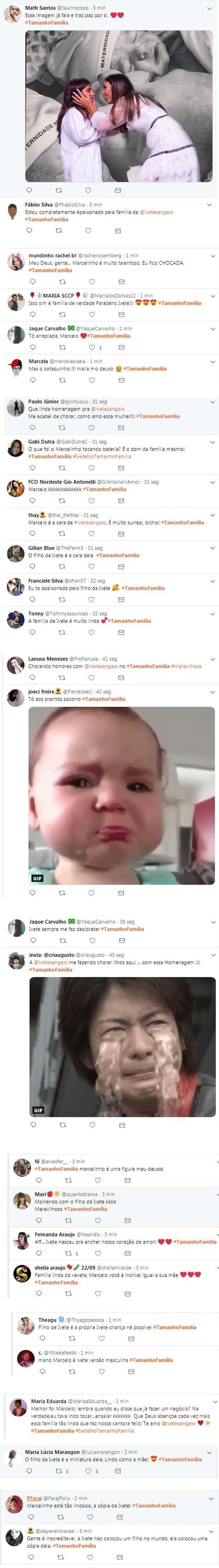The image size is (219, 1568).
Task: Reply under joeci freire's crying baby GIF
Action: (32, 893)
